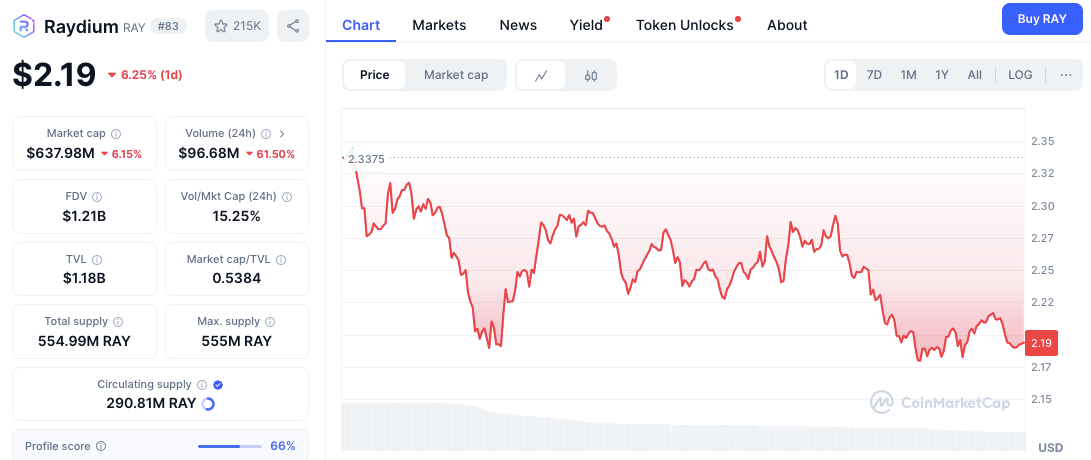Open the Token Unlocks tab
1091x460 pixels.
click(x=685, y=25)
